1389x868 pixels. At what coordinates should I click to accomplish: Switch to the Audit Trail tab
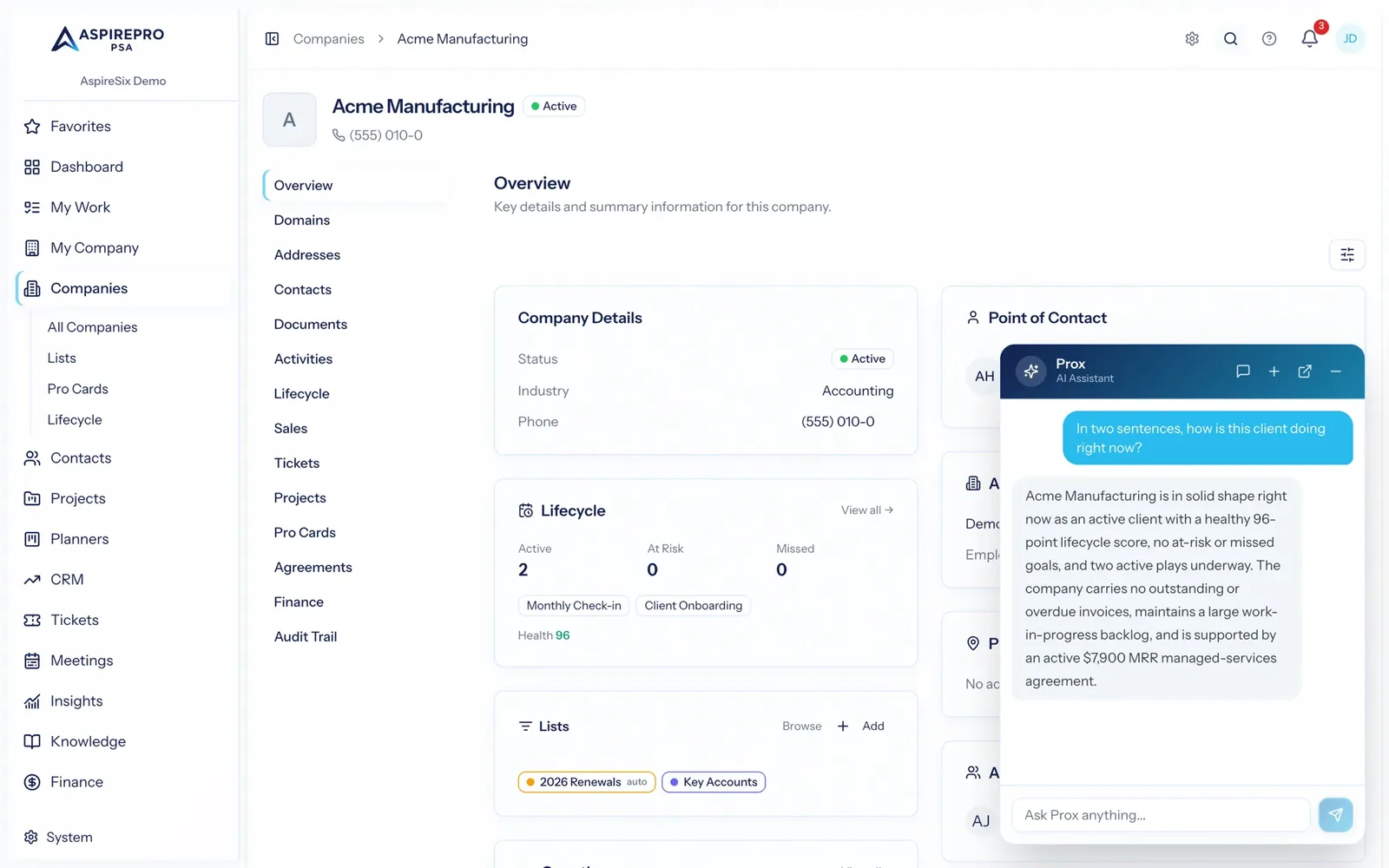pyautogui.click(x=305, y=637)
